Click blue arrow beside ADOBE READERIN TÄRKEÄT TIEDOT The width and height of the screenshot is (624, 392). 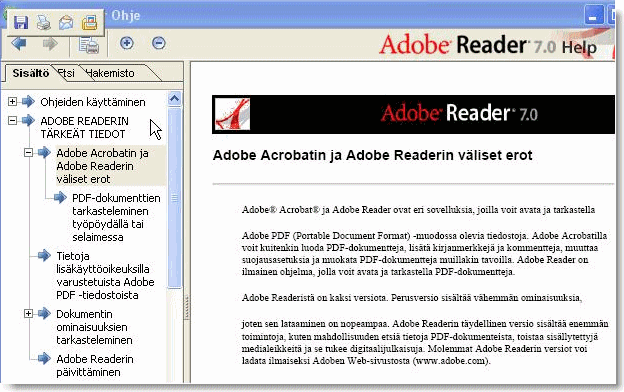tap(28, 120)
